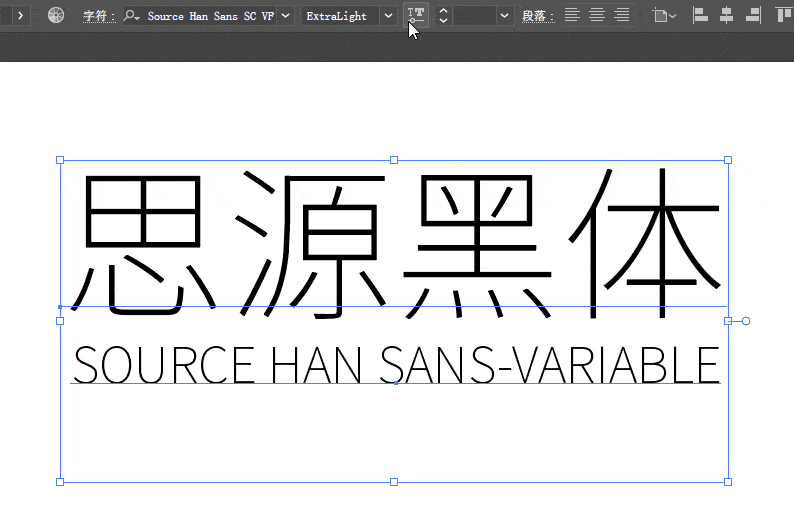Open the font size dropdown arrow

click(504, 16)
